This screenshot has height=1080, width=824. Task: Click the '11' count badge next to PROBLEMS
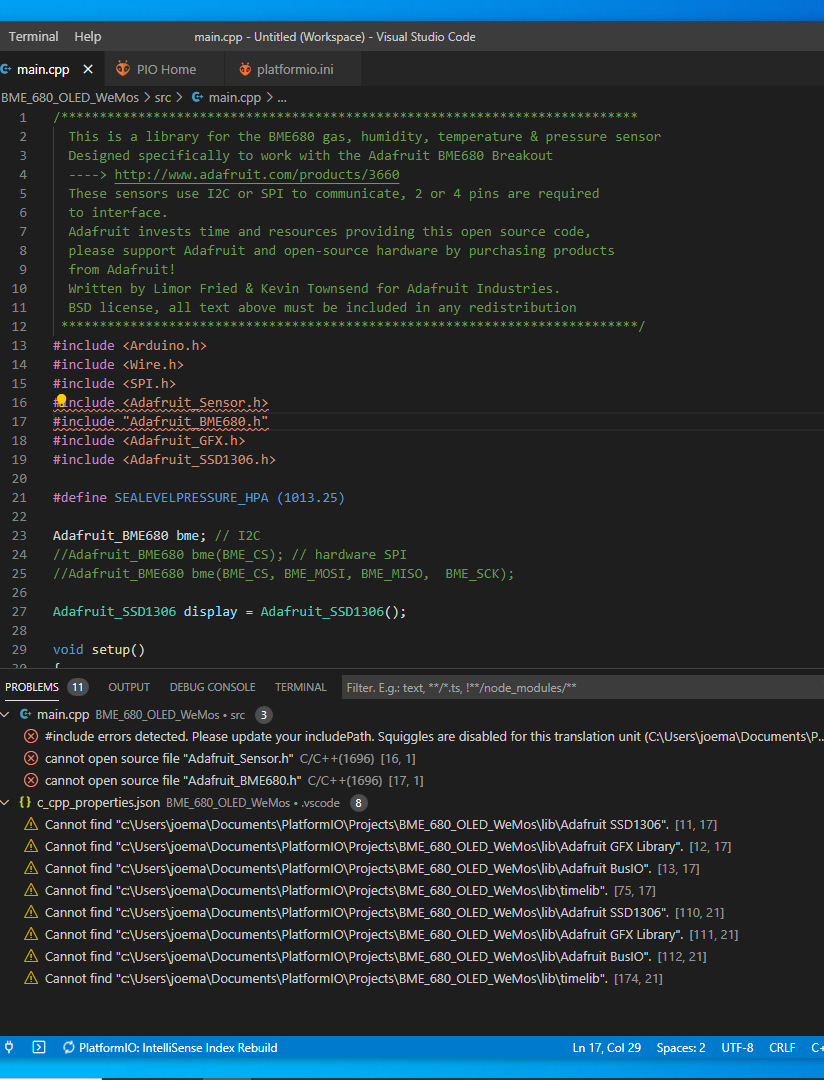coord(78,687)
